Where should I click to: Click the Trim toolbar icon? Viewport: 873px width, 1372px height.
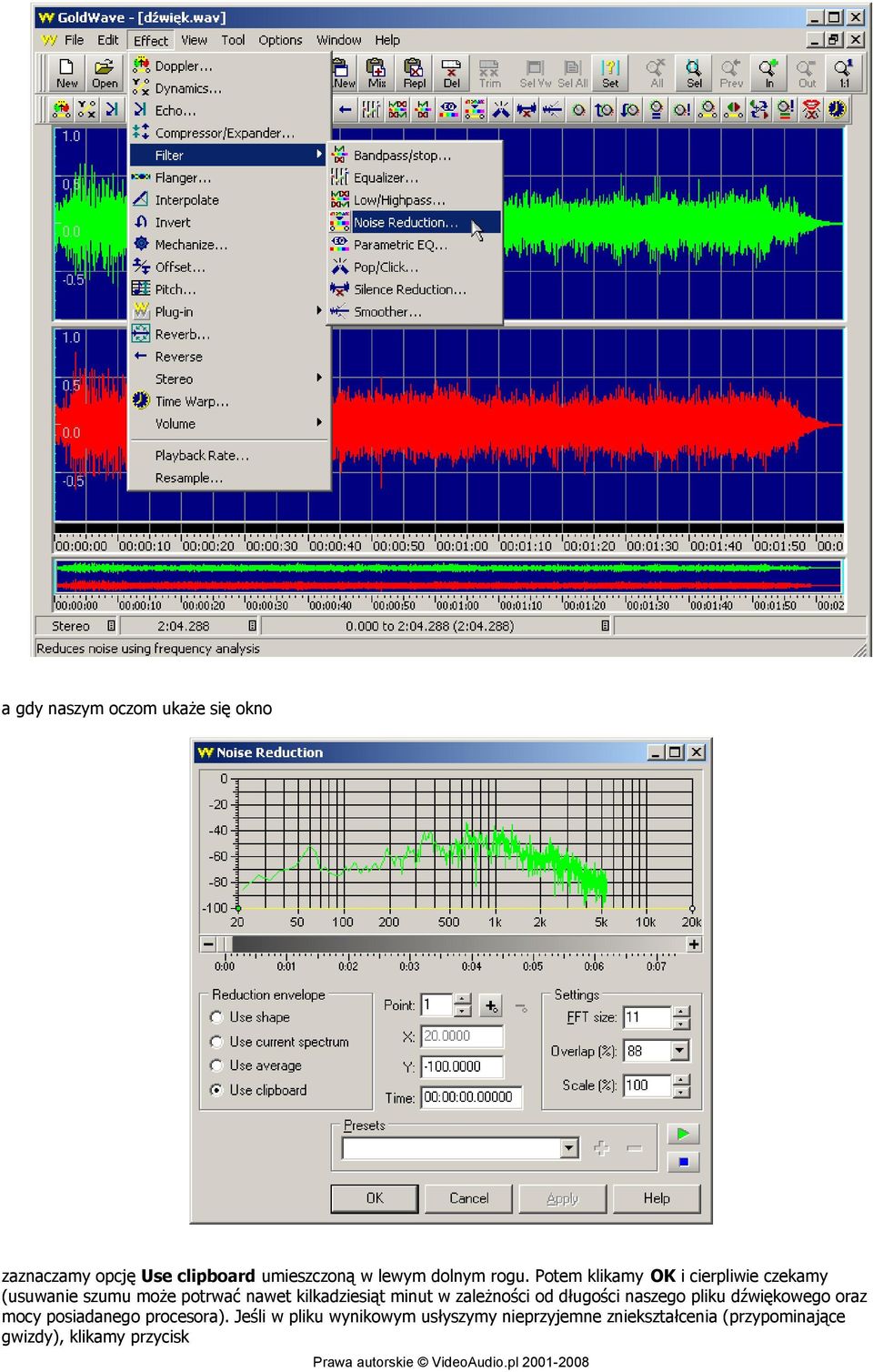[489, 72]
